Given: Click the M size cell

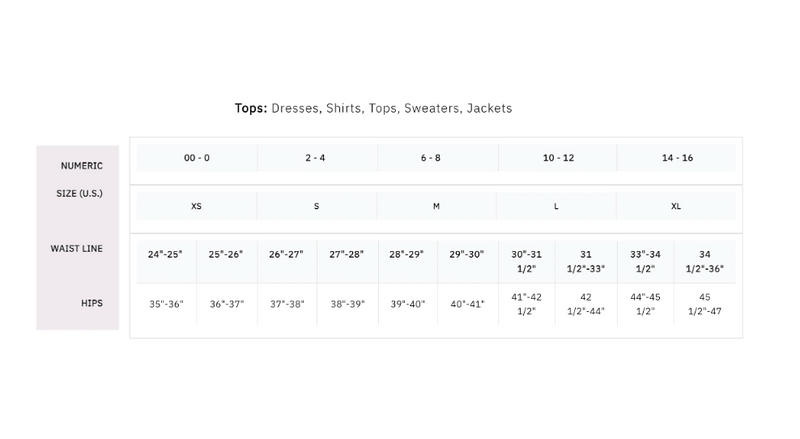Looking at the screenshot, I should pyautogui.click(x=436, y=206).
